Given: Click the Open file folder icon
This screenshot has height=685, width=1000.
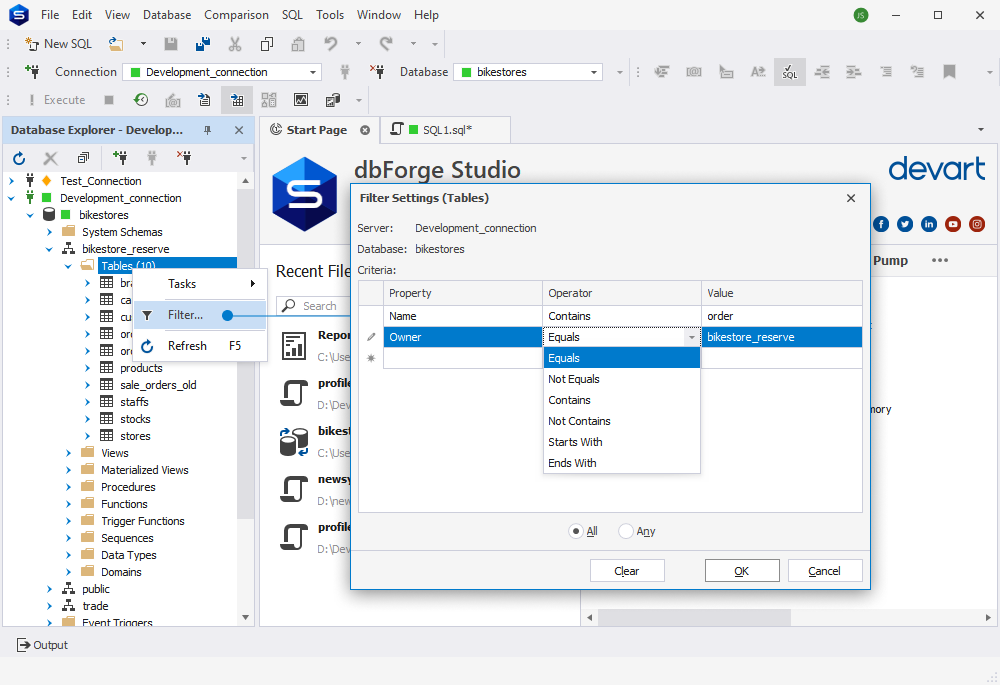Looking at the screenshot, I should (x=115, y=44).
